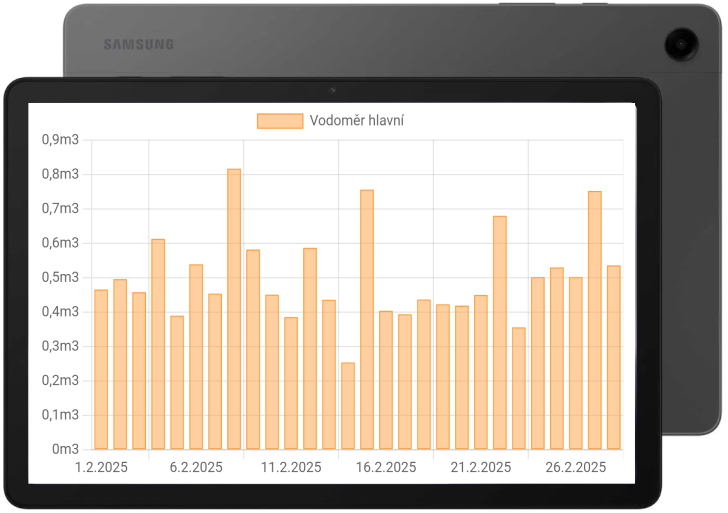728x513 pixels.
Task: Click the Samsung logo on the tablet back
Action: pos(139,45)
